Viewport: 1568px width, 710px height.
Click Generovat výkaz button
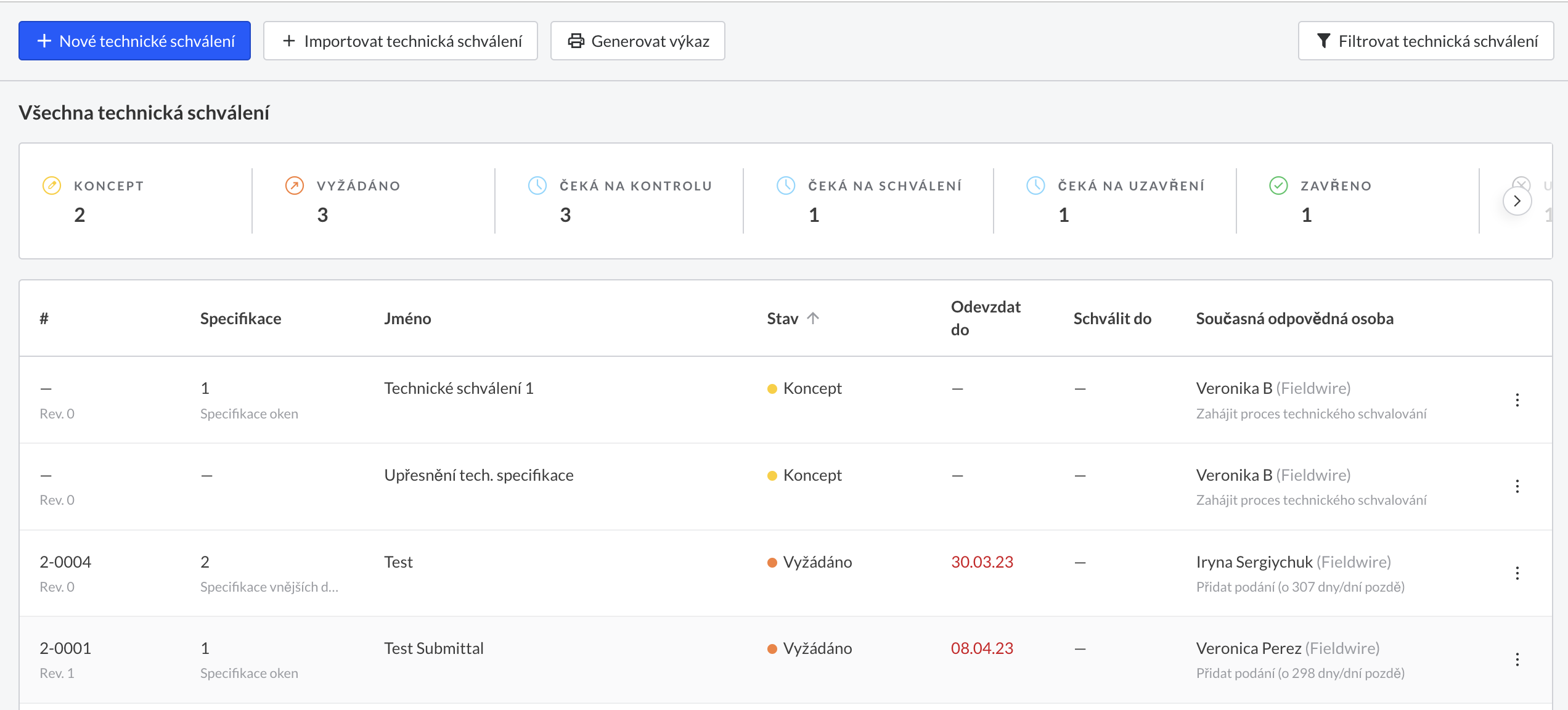tap(637, 41)
